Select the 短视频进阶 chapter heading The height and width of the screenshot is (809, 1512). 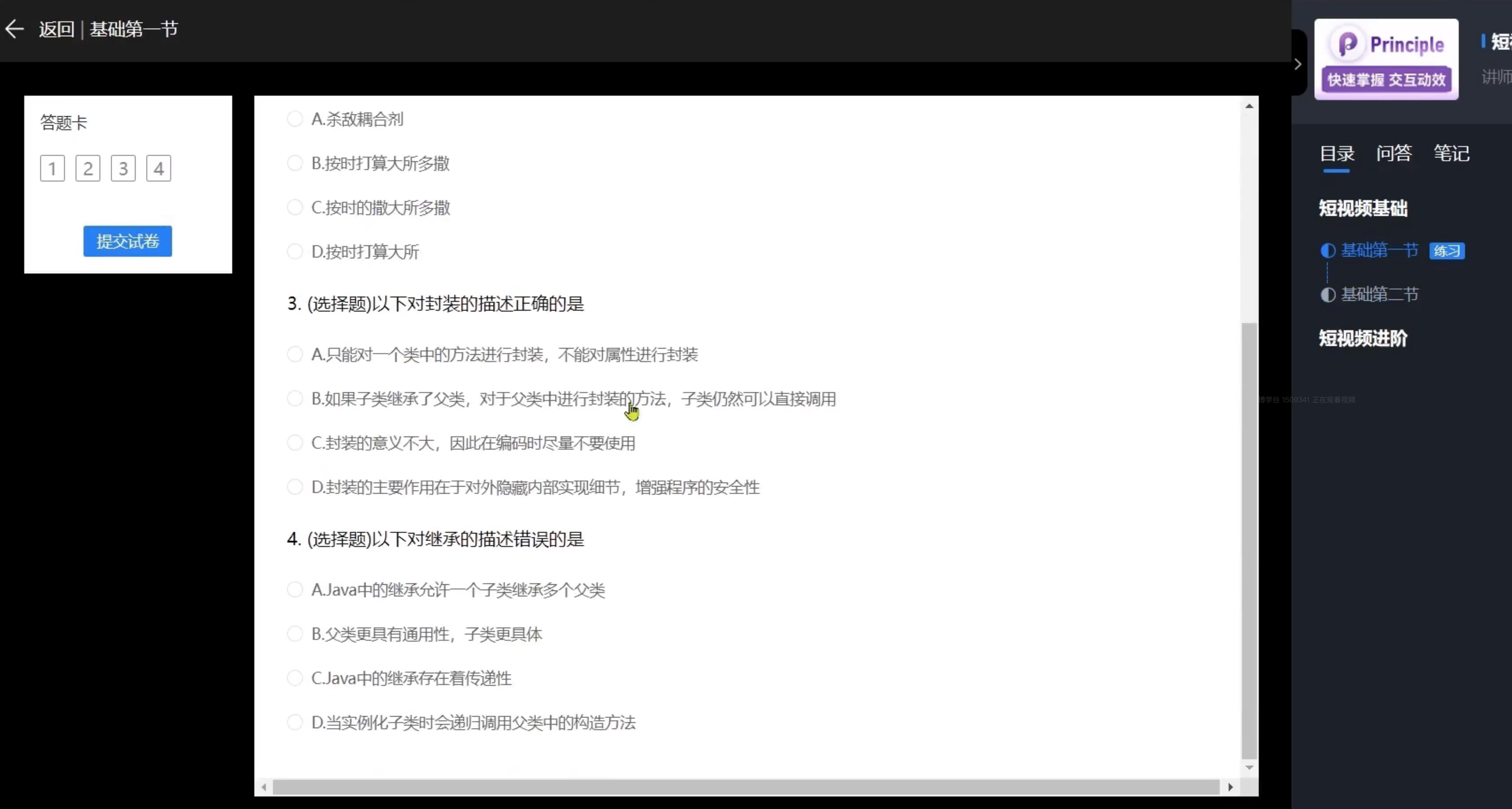(x=1363, y=339)
